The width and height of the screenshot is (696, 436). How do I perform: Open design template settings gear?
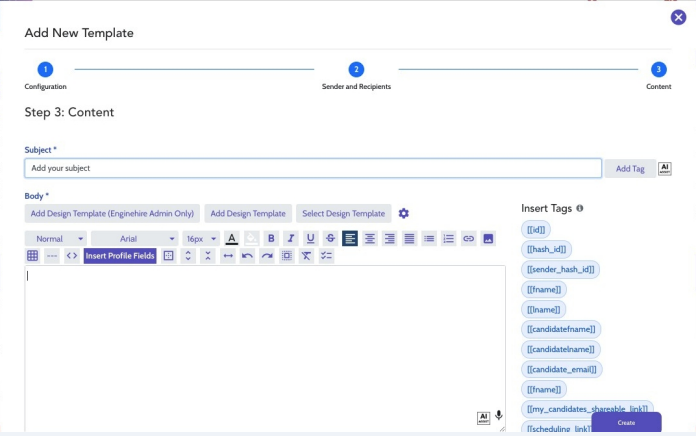pyautogui.click(x=403, y=214)
